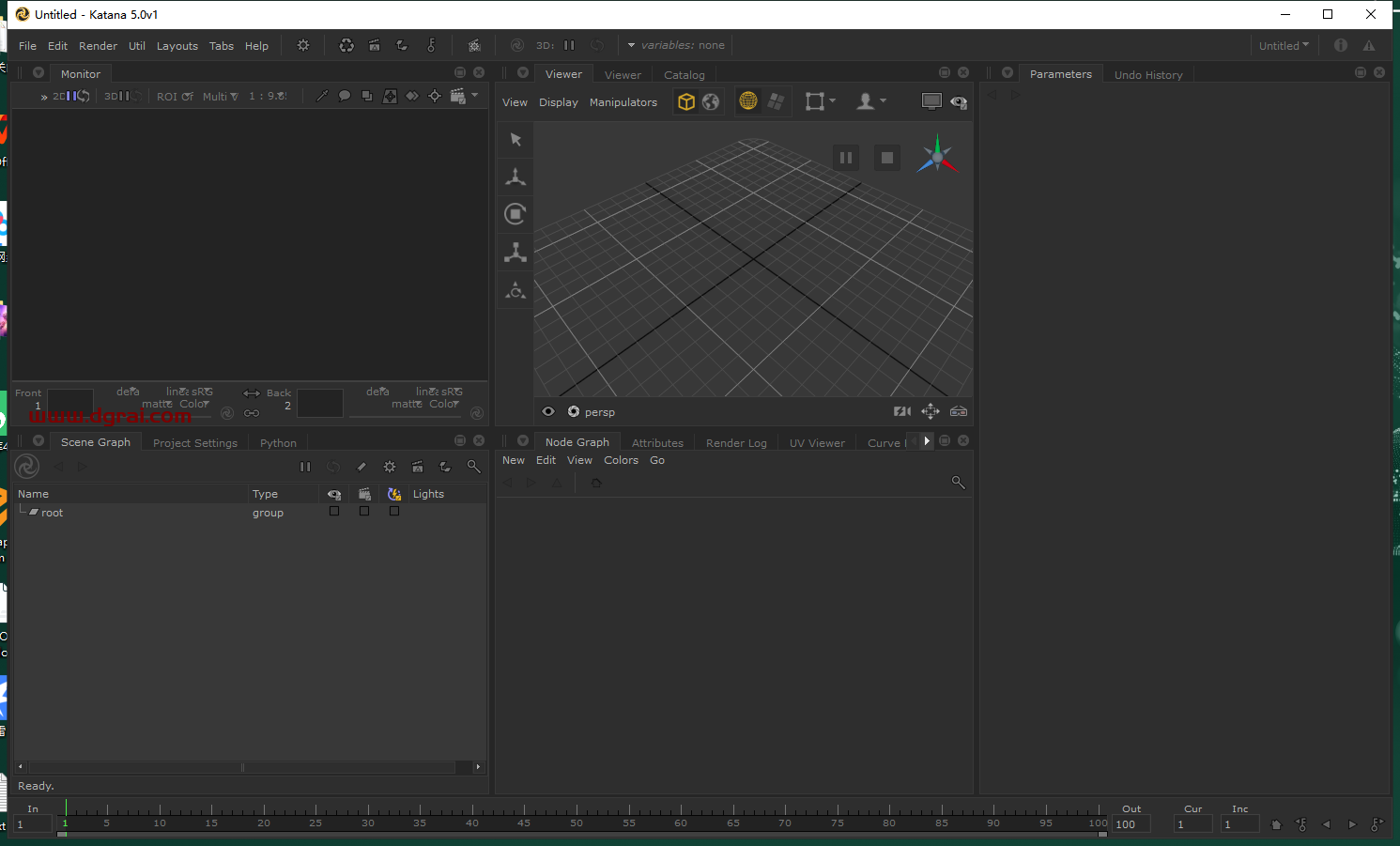Image resolution: width=1400 pixels, height=846 pixels.
Task: Open the Display menu in Viewer
Action: 559,102
